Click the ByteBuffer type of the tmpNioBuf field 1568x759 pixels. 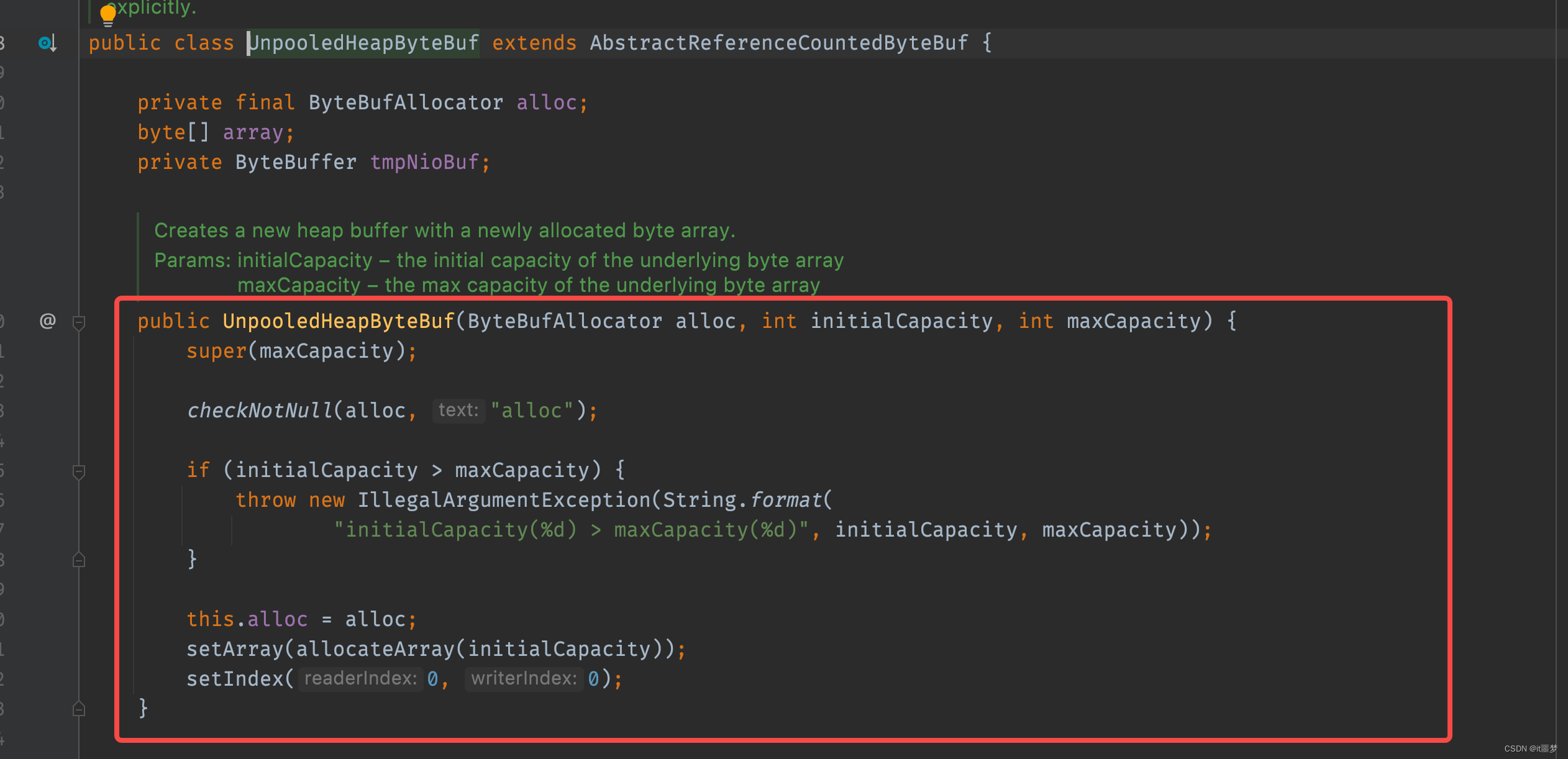[296, 162]
